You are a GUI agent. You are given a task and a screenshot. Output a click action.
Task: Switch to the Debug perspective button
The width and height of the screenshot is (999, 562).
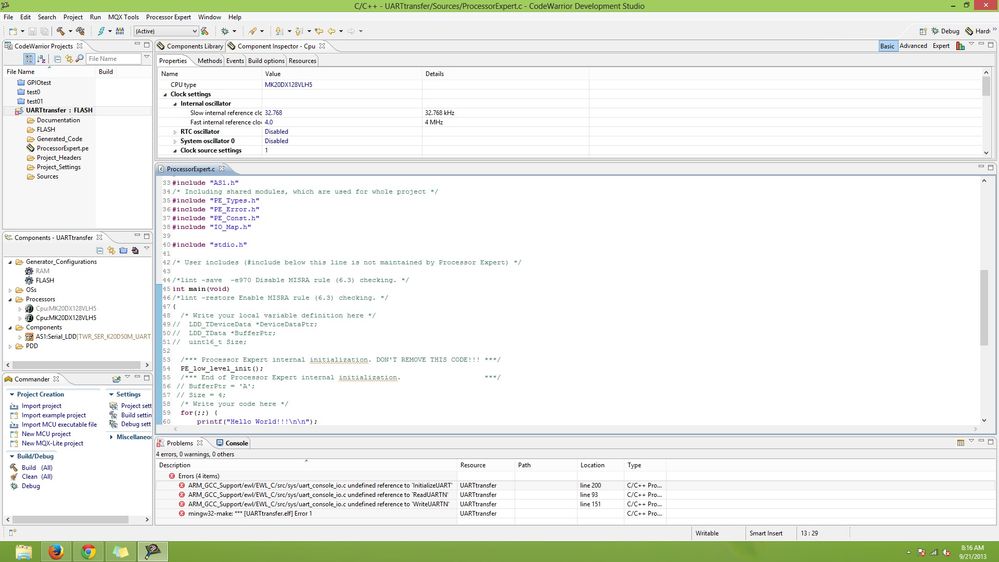click(x=945, y=31)
